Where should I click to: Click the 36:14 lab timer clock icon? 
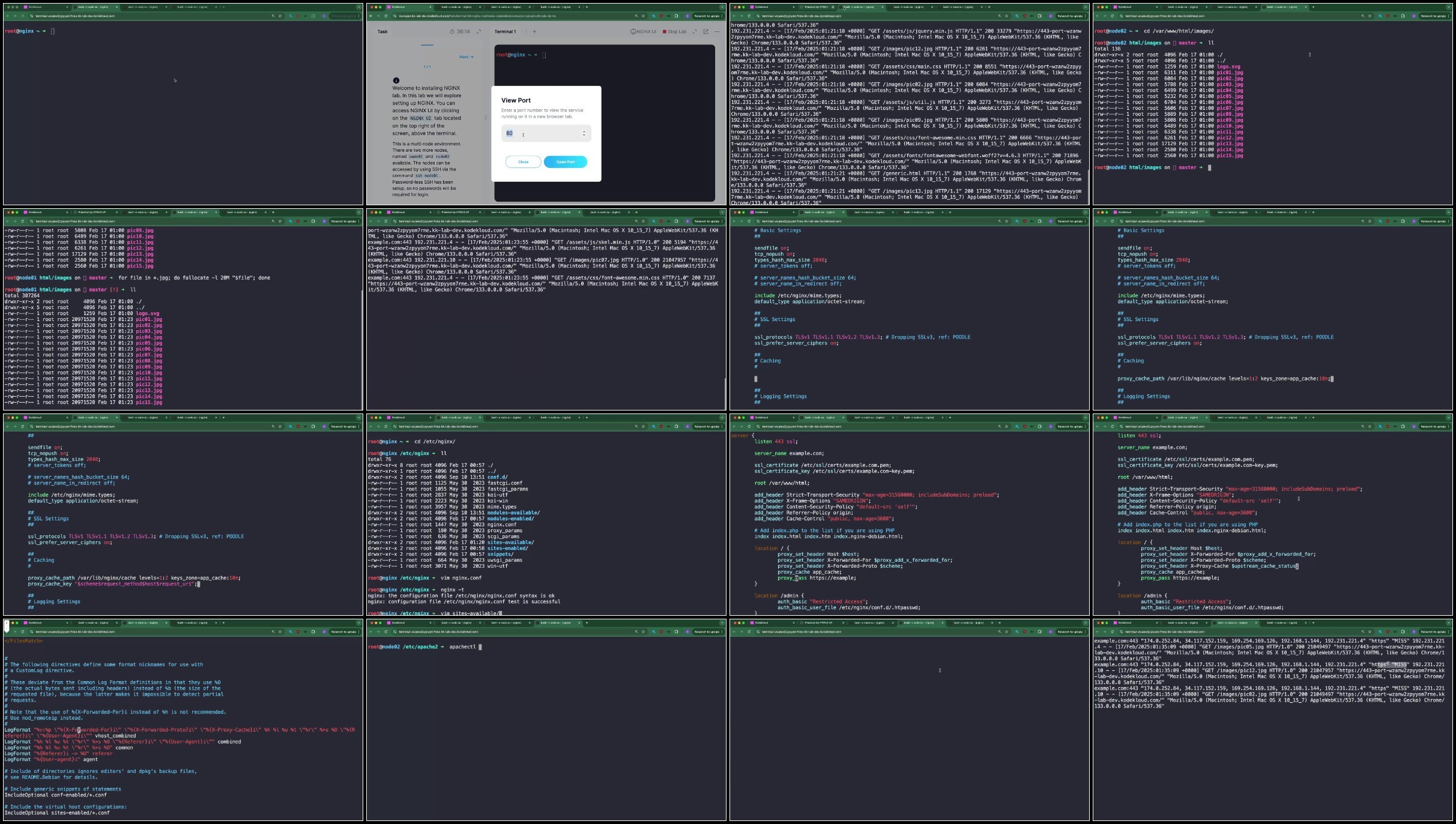(x=452, y=32)
